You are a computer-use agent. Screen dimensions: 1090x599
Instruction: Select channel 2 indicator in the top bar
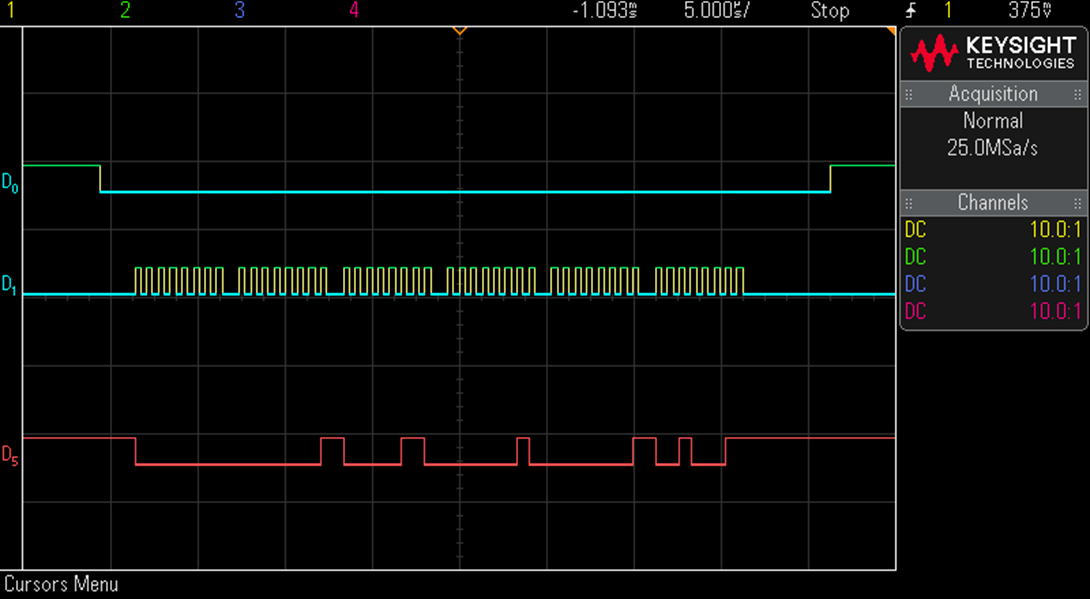pyautogui.click(x=125, y=10)
